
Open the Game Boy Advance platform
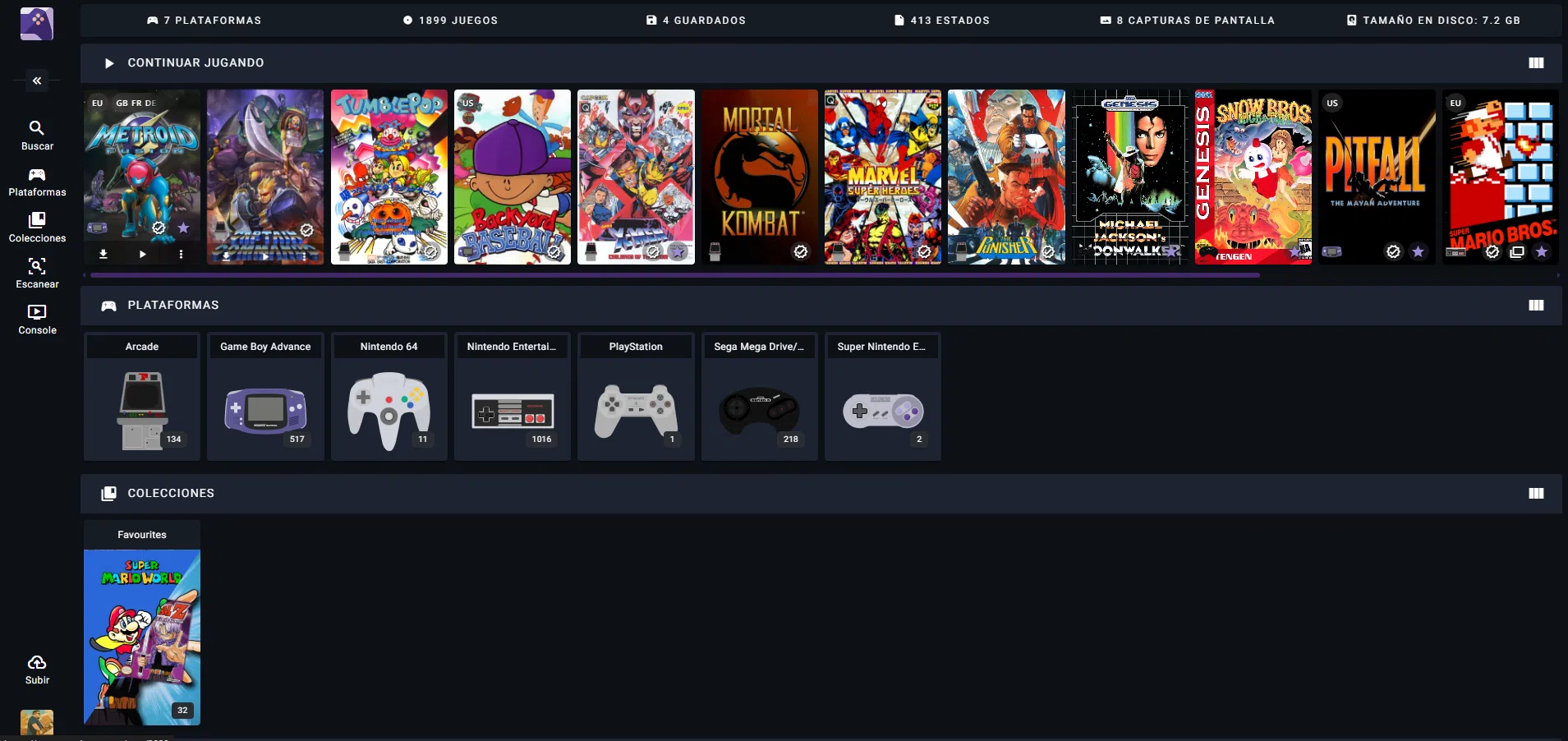click(x=265, y=396)
